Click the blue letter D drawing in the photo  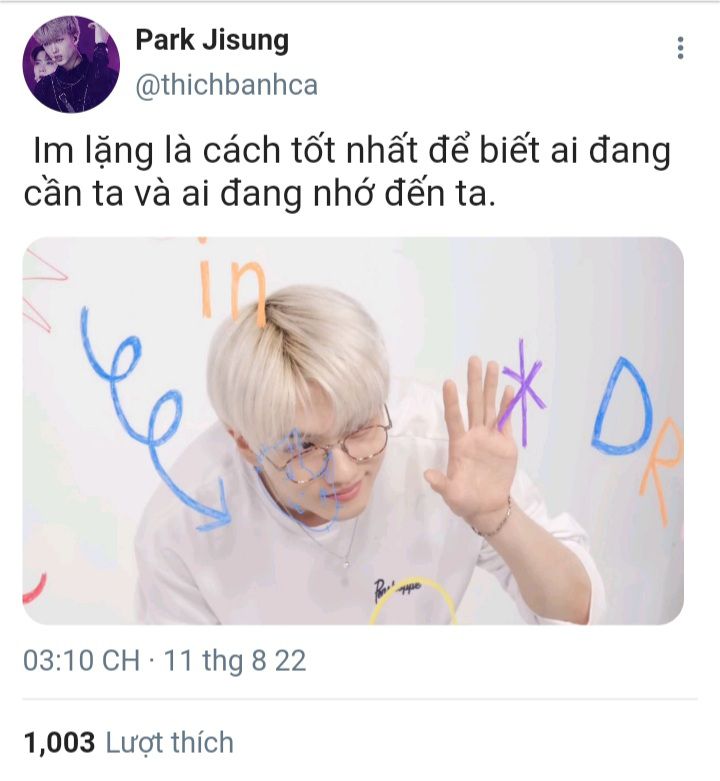(x=621, y=406)
